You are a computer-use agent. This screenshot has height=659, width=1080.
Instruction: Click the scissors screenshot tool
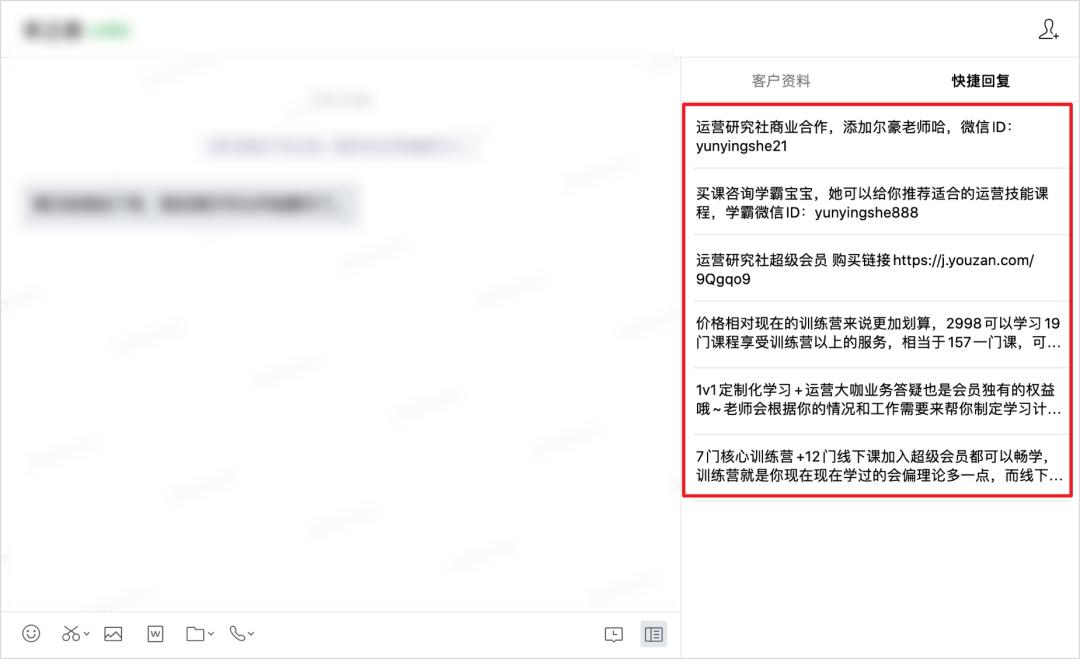pos(70,634)
